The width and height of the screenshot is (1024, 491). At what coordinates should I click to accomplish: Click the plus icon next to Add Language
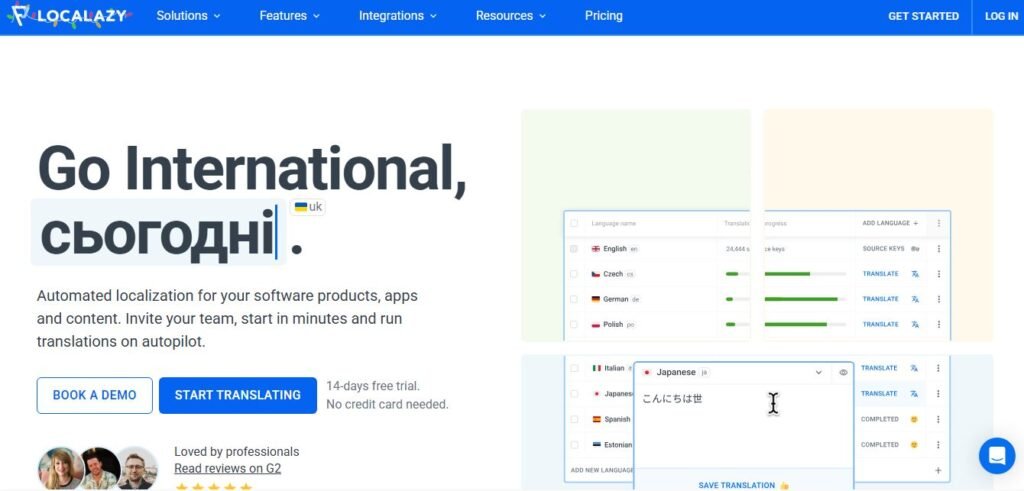pos(915,223)
